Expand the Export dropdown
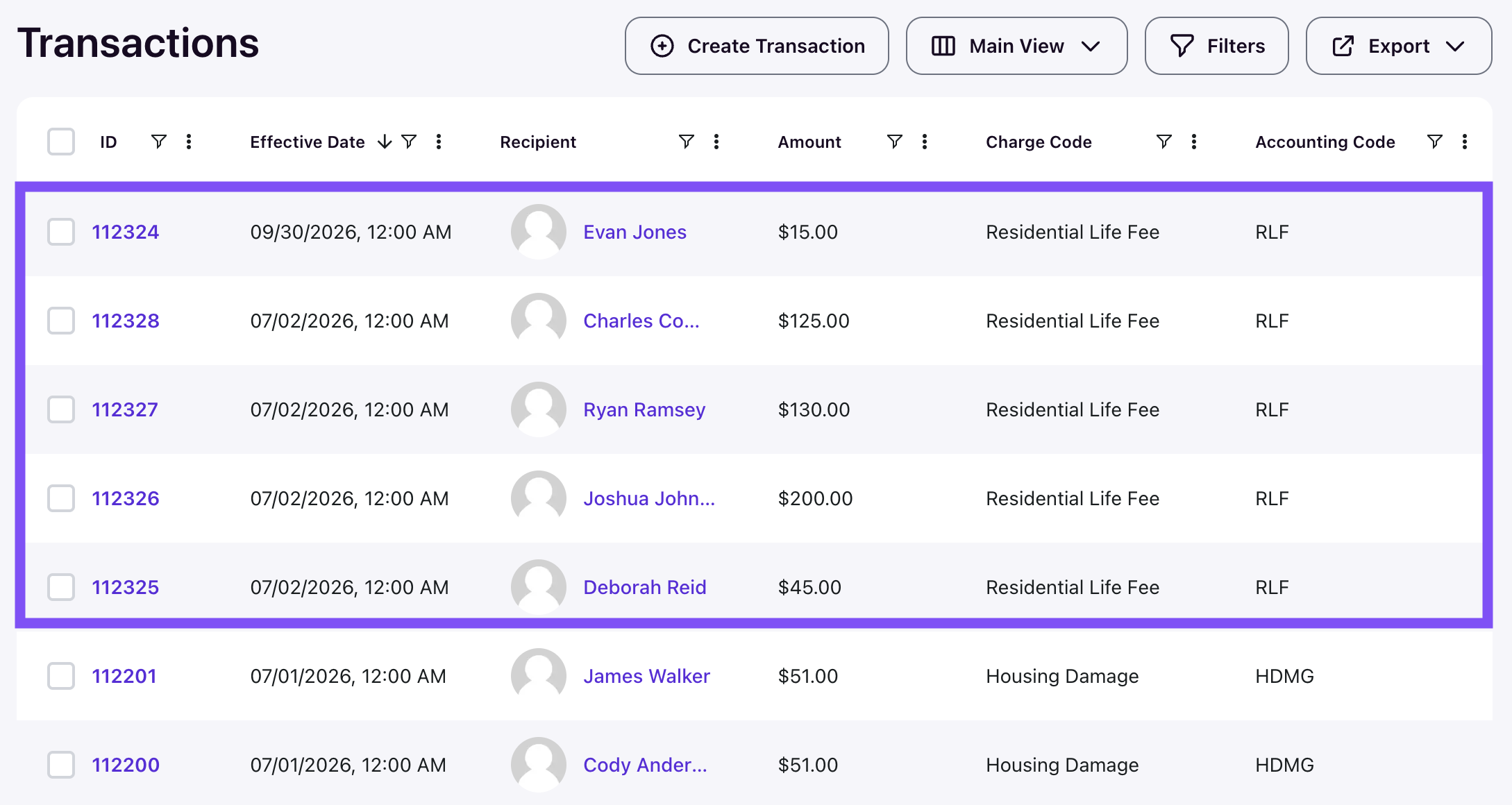 tap(1399, 46)
